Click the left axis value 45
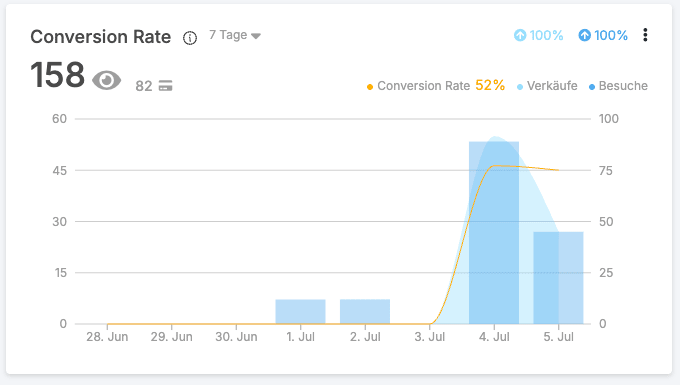This screenshot has width=680, height=385. 59,170
